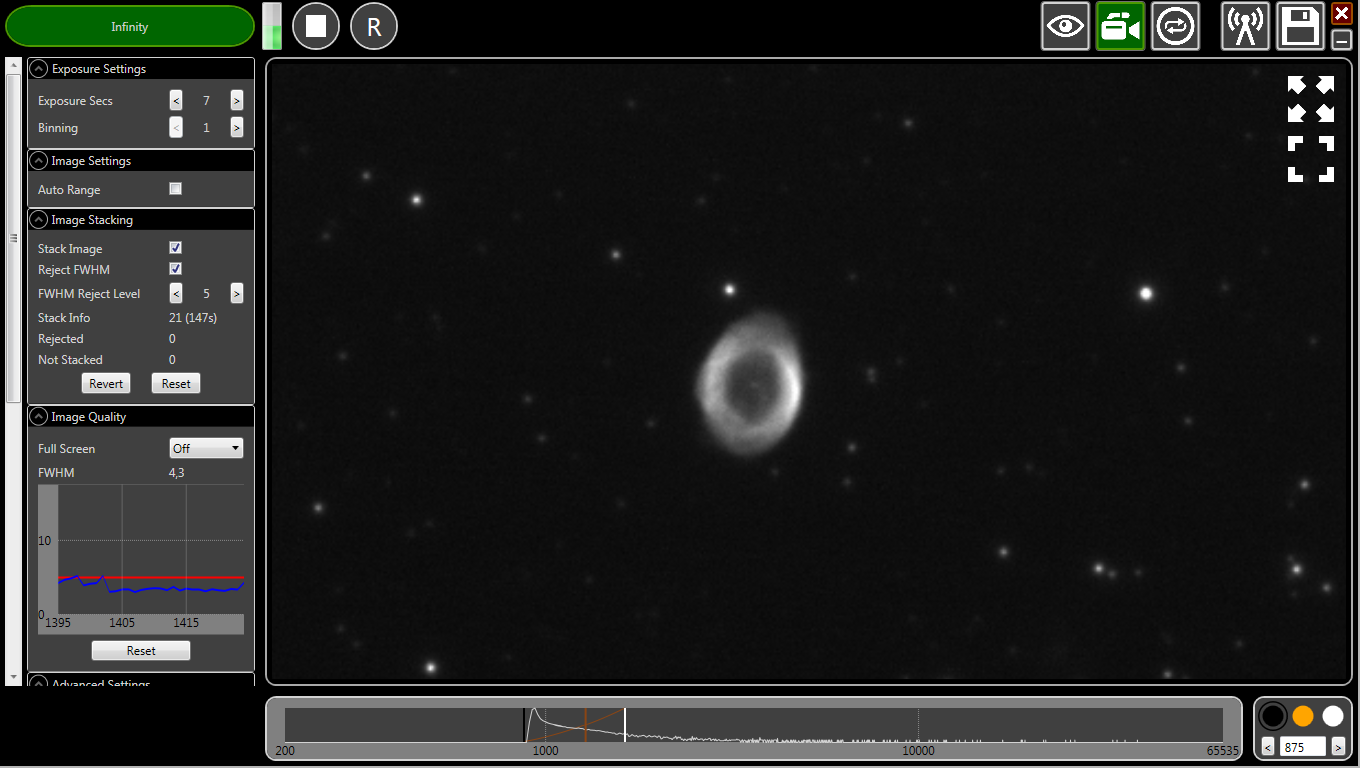
Task: Click the circular arrows replay icon
Action: pyautogui.click(x=1175, y=26)
